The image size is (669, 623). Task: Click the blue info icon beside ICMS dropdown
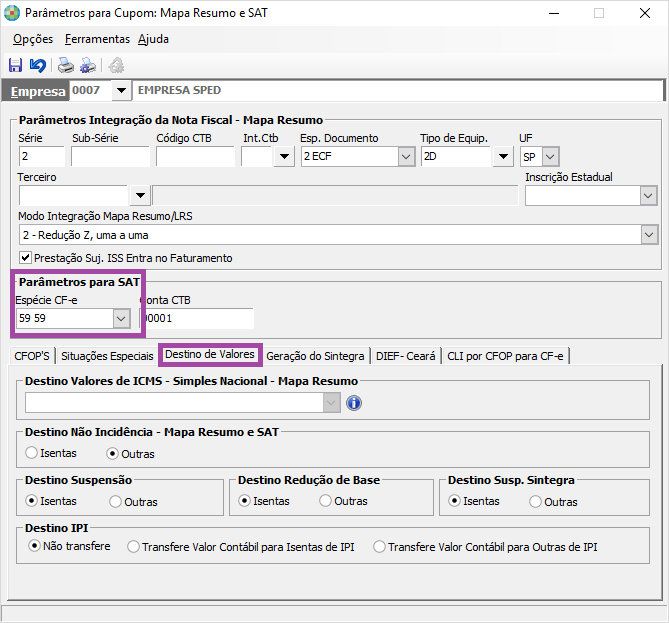coord(353,403)
